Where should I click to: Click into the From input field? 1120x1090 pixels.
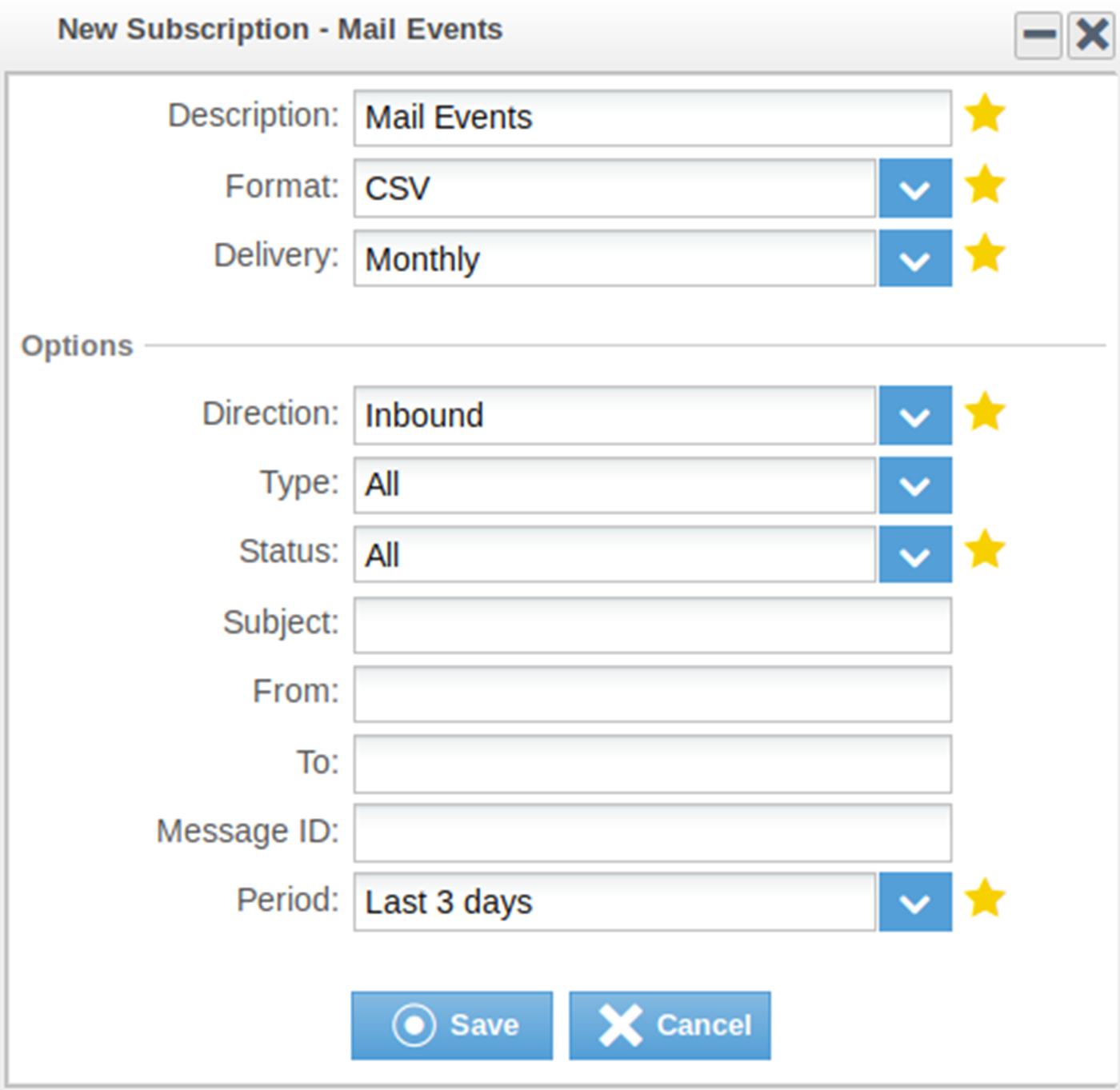coord(652,694)
